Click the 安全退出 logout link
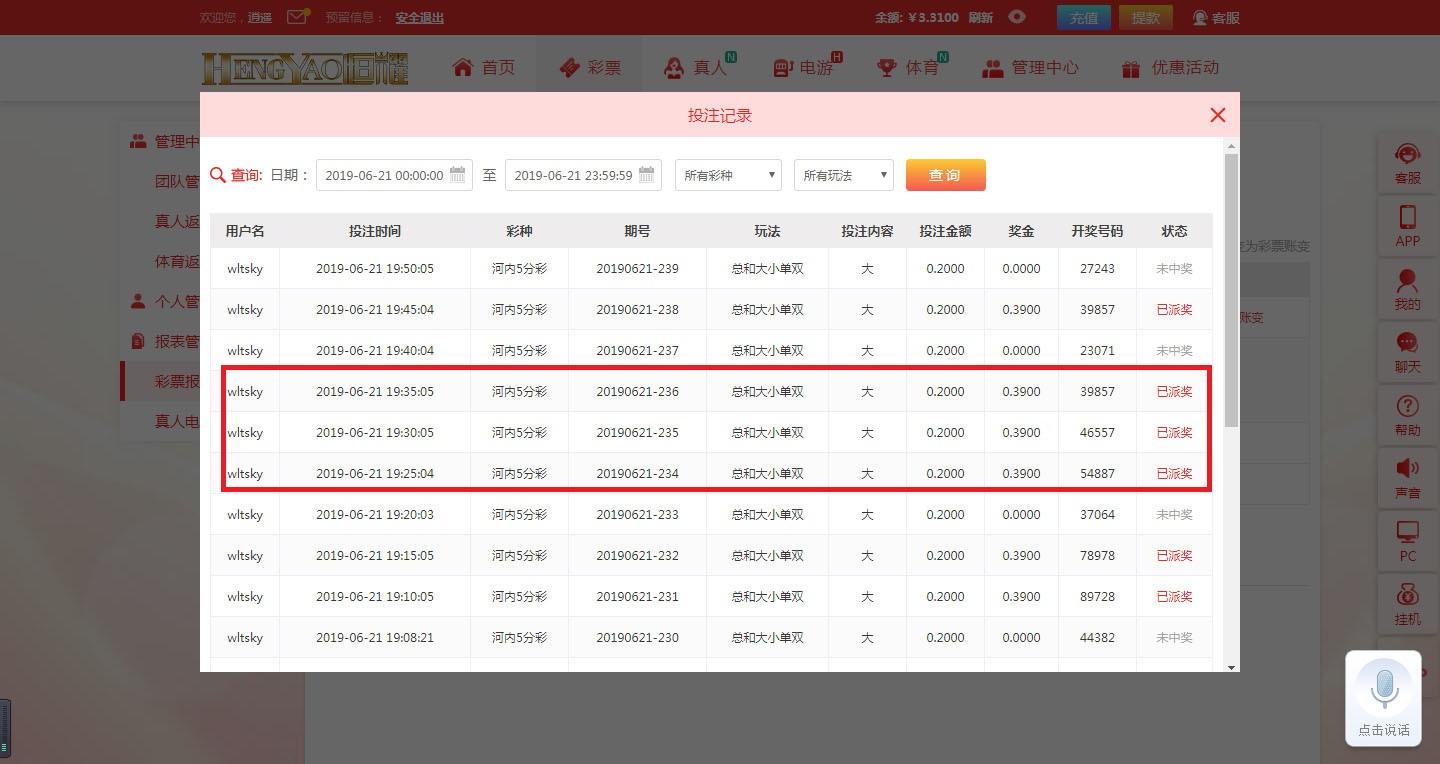 pos(419,17)
